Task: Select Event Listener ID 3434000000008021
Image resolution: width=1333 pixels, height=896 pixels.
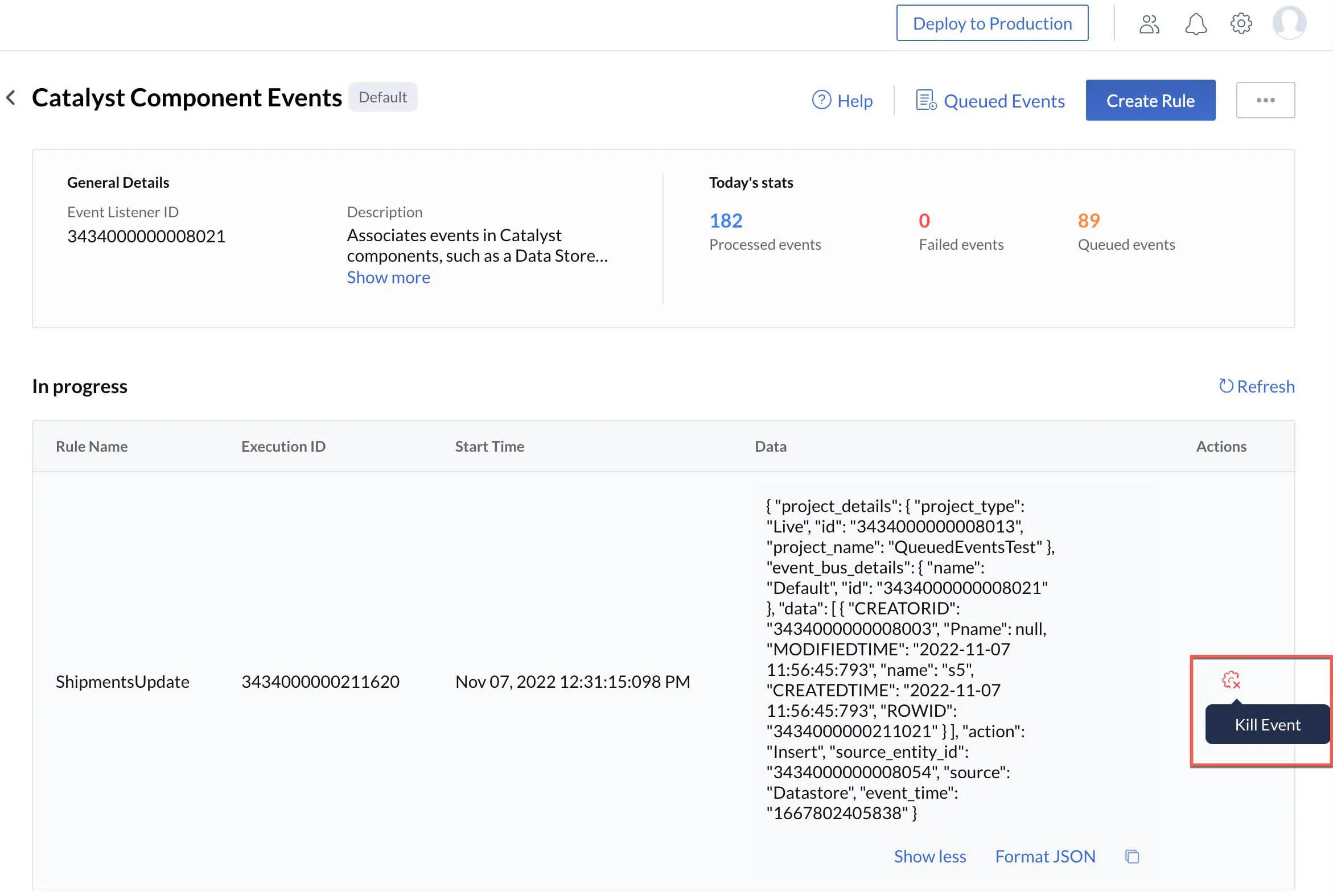Action: click(146, 236)
